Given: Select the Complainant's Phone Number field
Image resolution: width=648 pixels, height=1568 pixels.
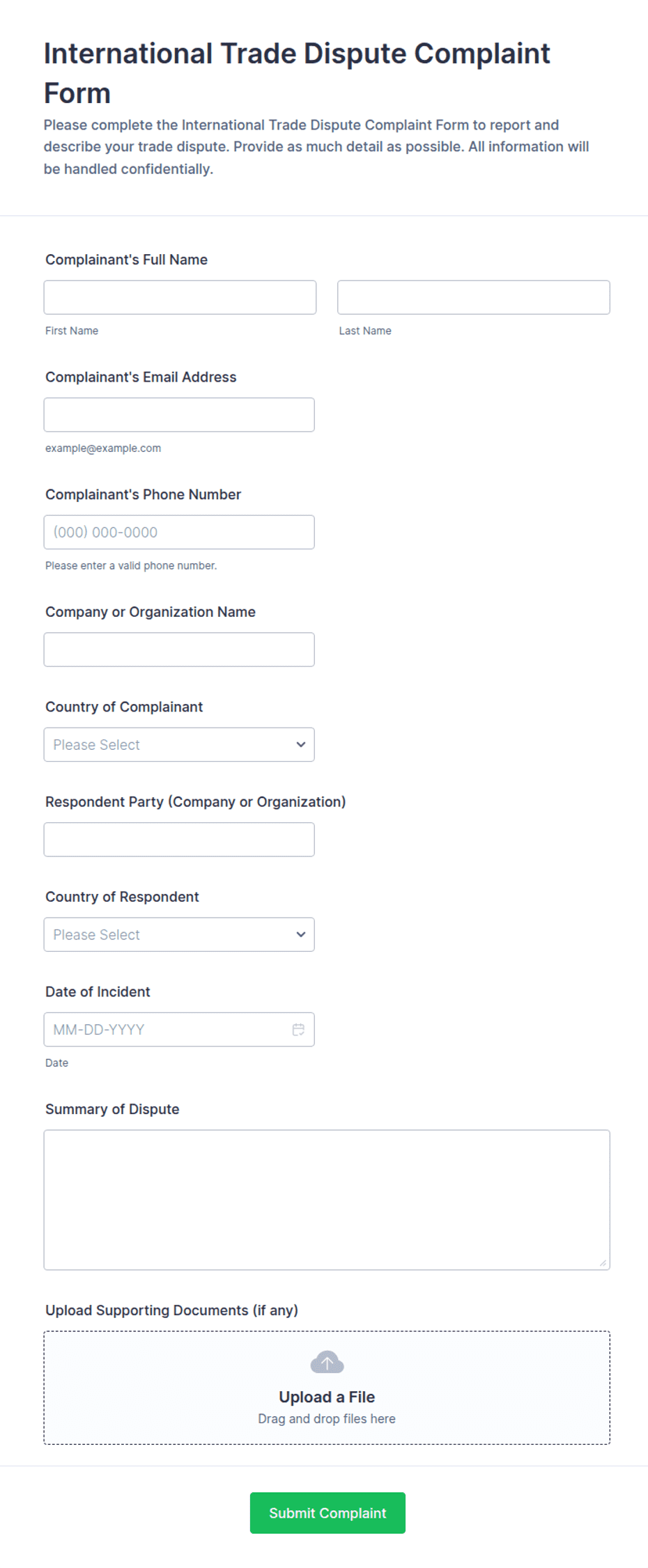Looking at the screenshot, I should pyautogui.click(x=179, y=532).
